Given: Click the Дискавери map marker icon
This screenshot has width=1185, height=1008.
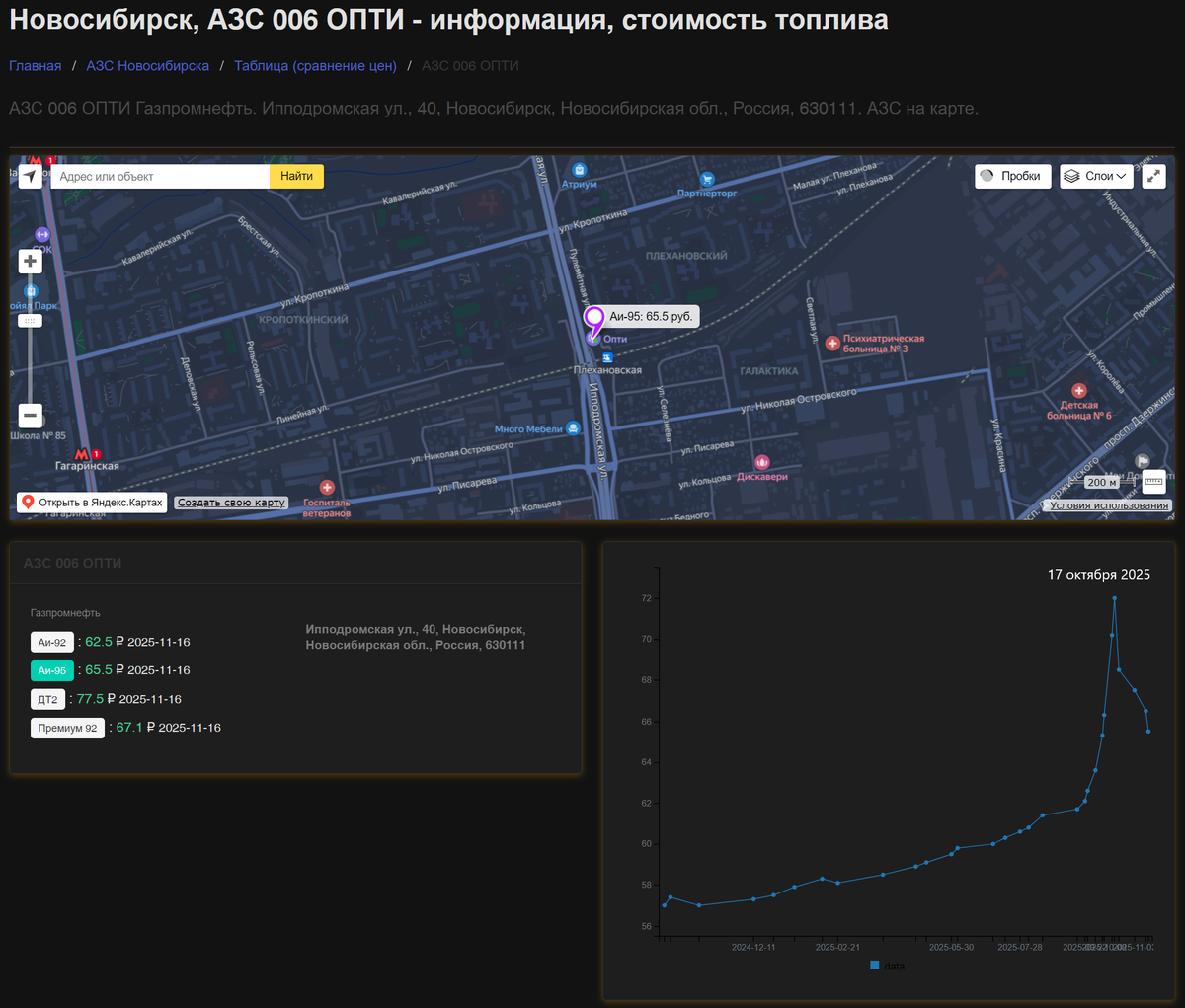Looking at the screenshot, I should pyautogui.click(x=762, y=462).
